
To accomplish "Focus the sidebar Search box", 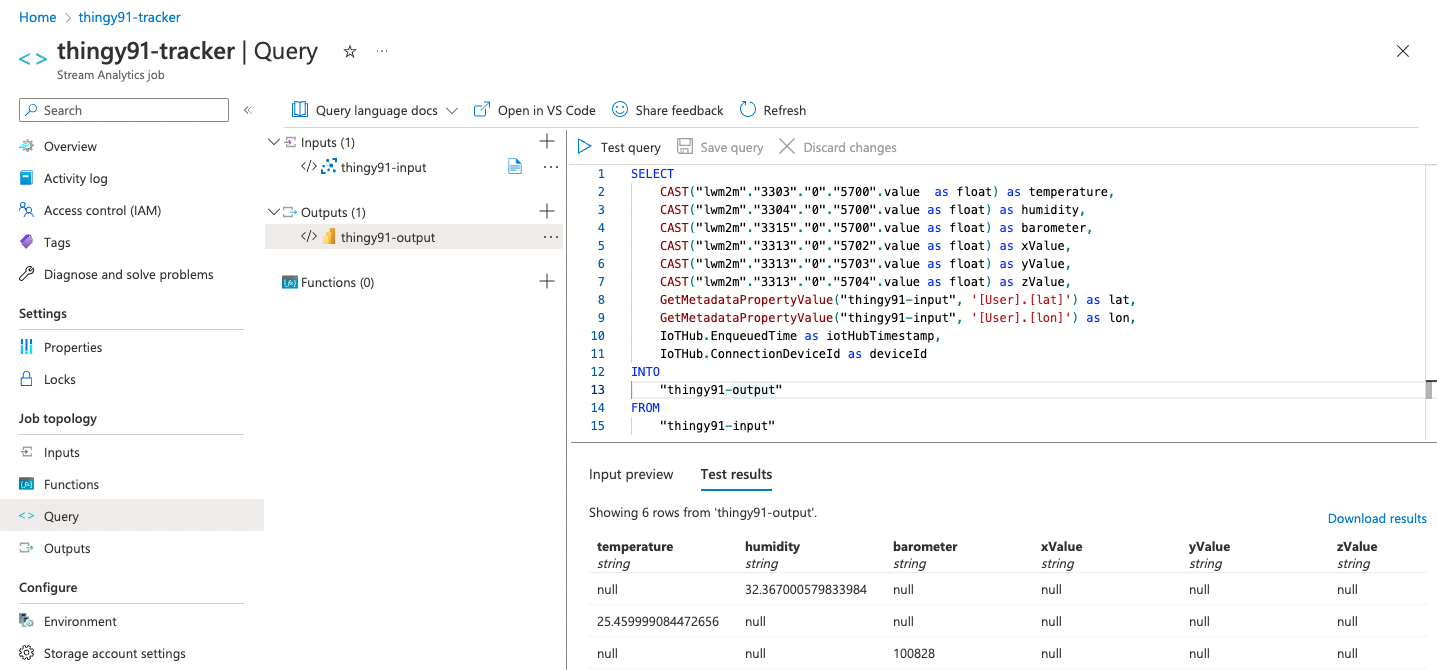I will pyautogui.click(x=124, y=110).
